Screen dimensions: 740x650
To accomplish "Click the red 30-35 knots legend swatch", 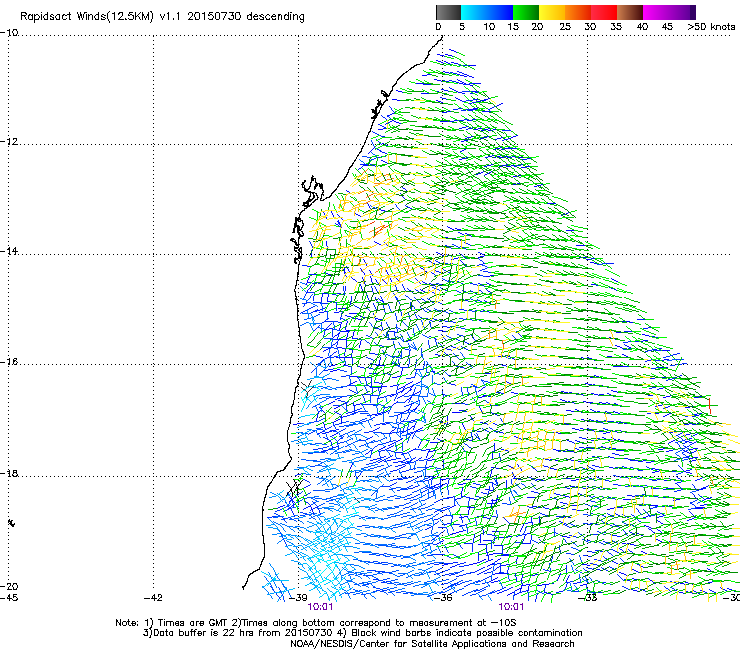I will [x=604, y=12].
